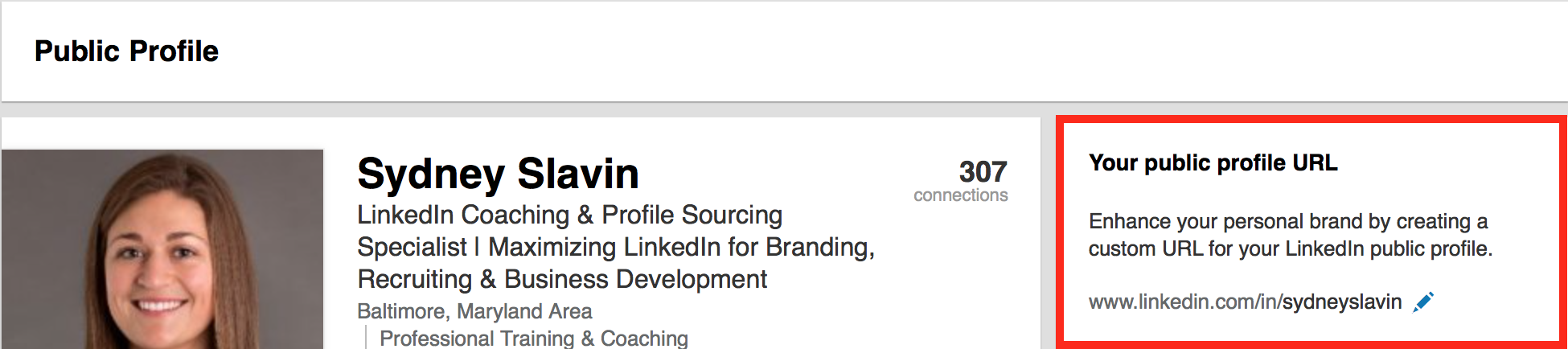Select the public profile URL text

1245,302
